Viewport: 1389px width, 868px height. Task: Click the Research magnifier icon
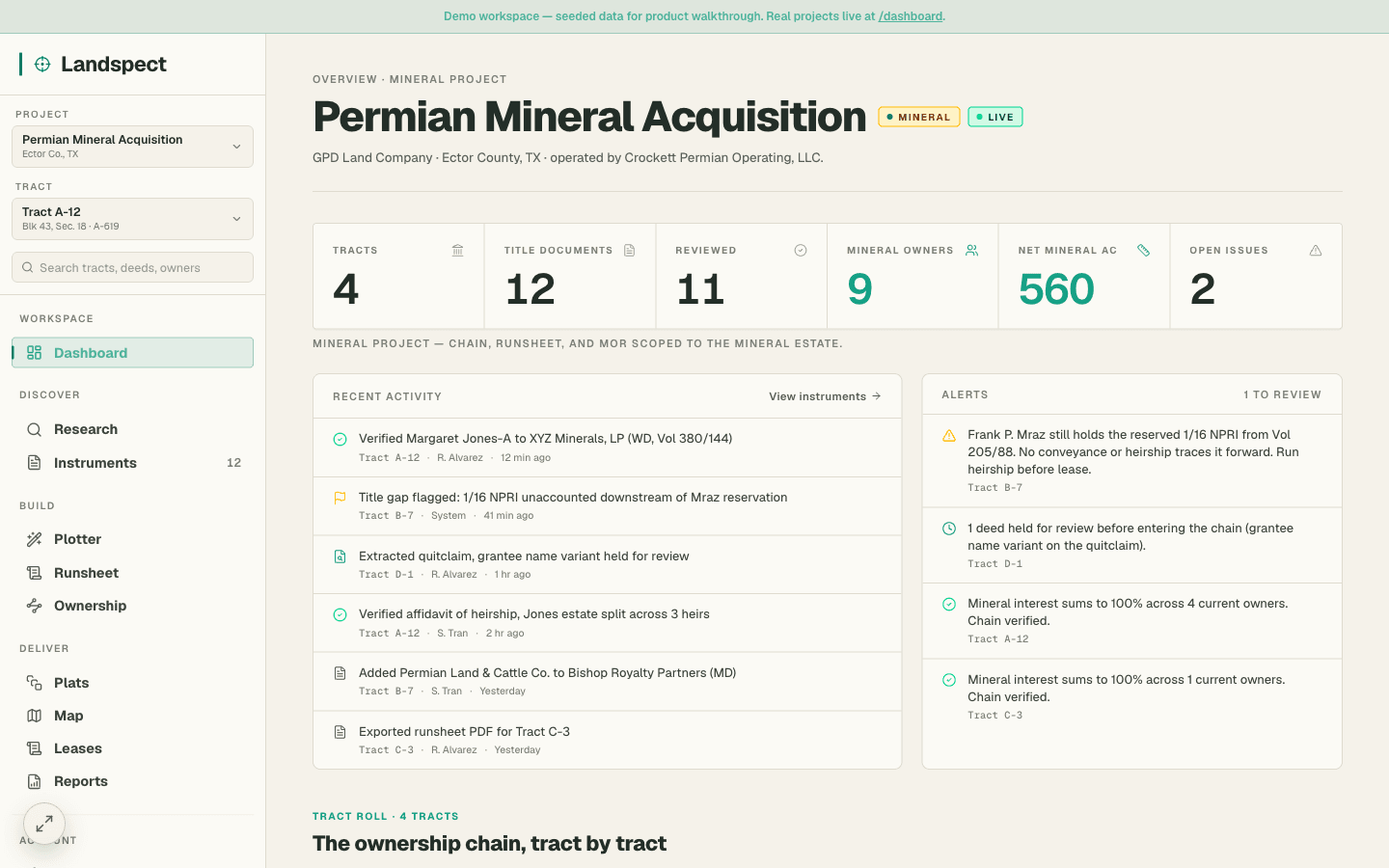point(35,429)
